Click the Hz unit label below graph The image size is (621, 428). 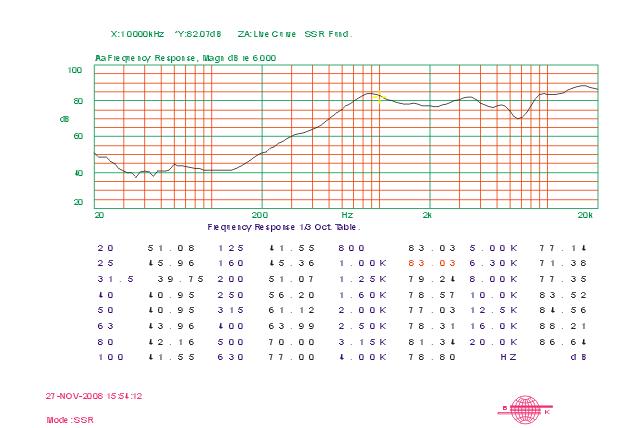[x=347, y=215]
